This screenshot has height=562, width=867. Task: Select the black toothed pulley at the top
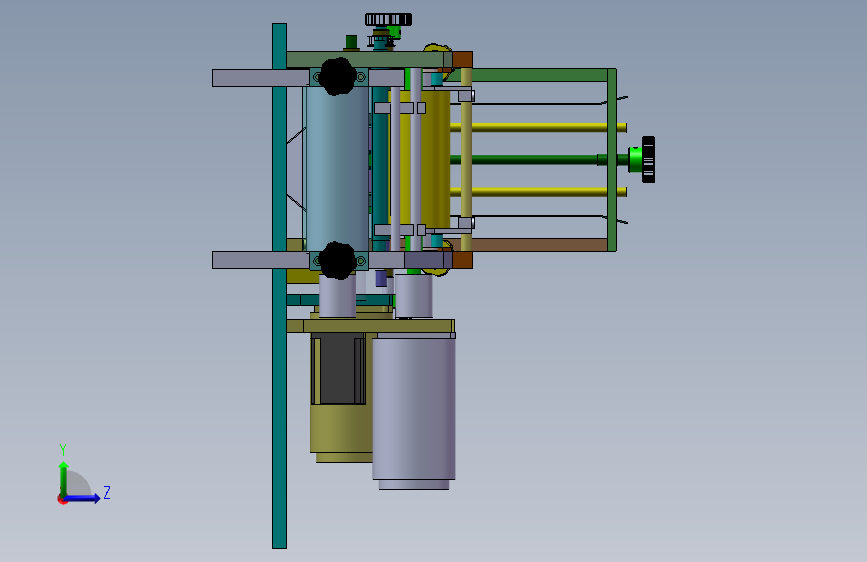pos(388,20)
